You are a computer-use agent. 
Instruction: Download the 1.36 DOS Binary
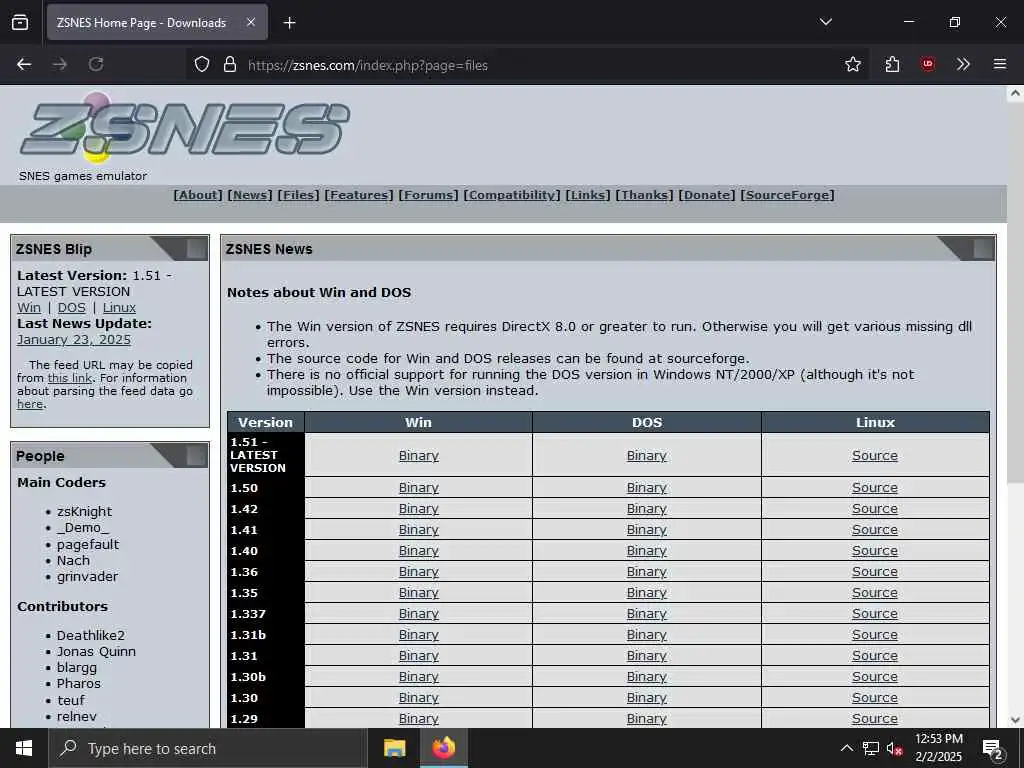647,571
